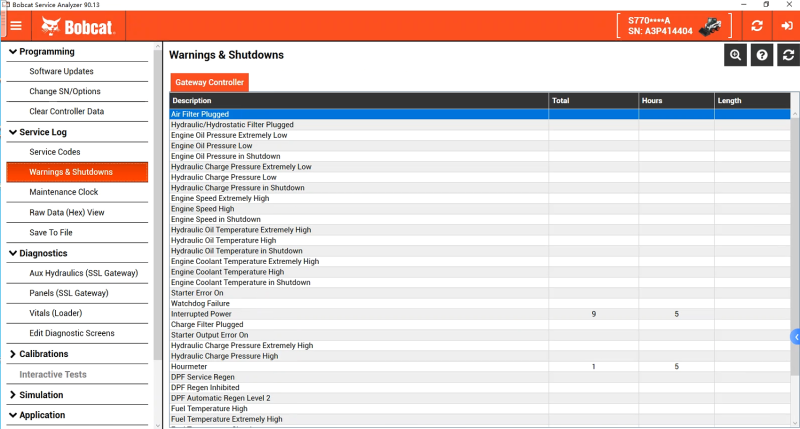
Task: Open help with question mark icon
Action: tap(762, 56)
